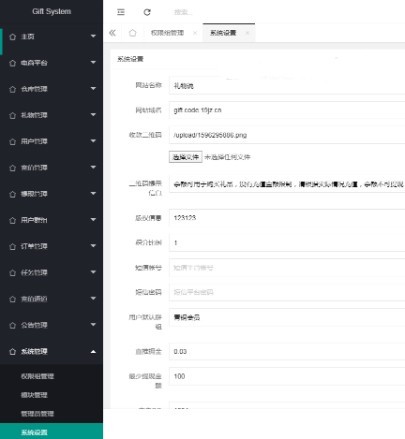Expand the 主页 menu arrow
Screen dimensions: 405x439
coord(93,36)
